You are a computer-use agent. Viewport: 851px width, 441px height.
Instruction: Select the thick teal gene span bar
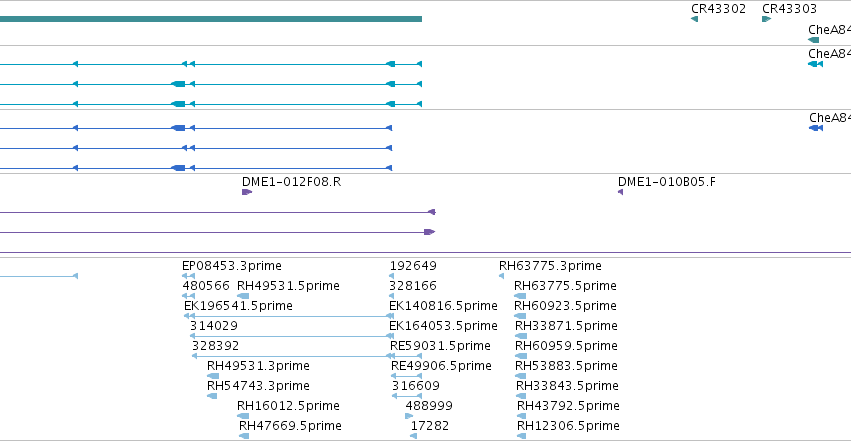(x=211, y=19)
